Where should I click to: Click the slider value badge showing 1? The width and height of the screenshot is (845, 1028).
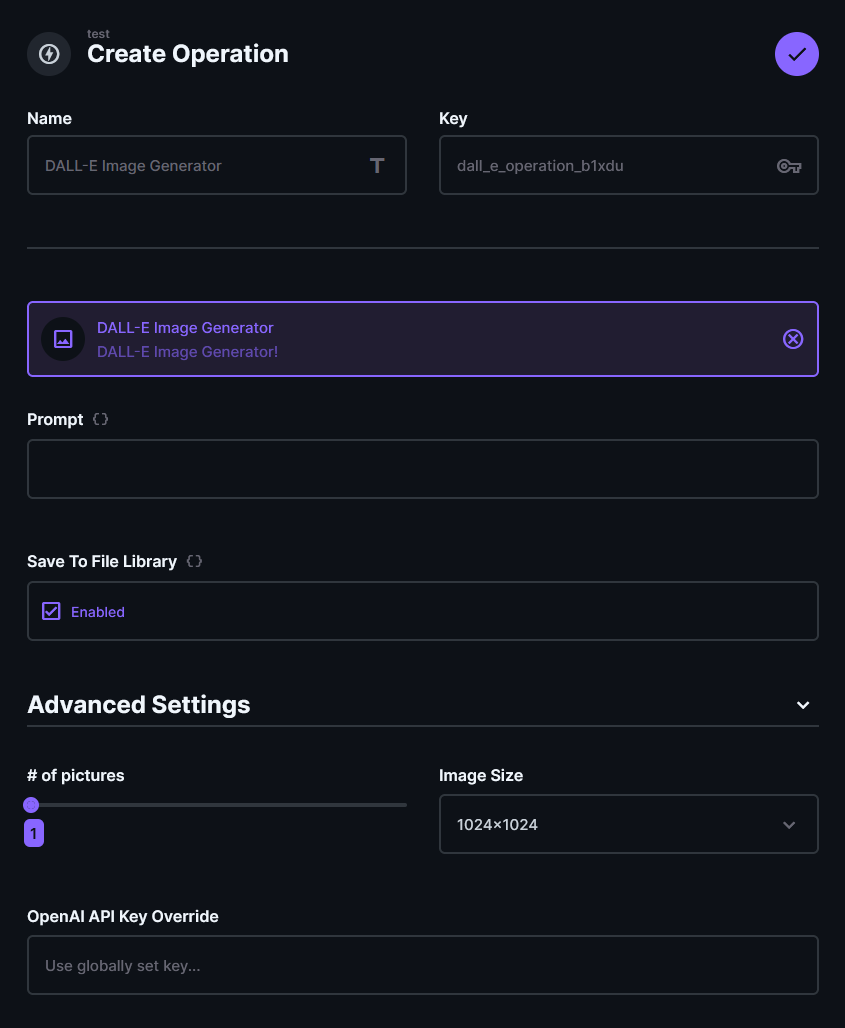point(34,833)
